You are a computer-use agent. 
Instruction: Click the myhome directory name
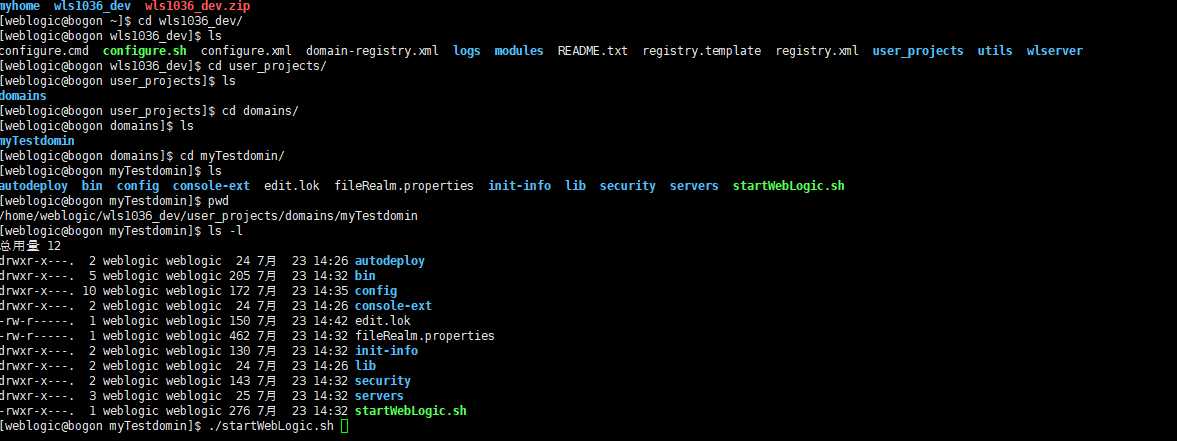coord(20,5)
